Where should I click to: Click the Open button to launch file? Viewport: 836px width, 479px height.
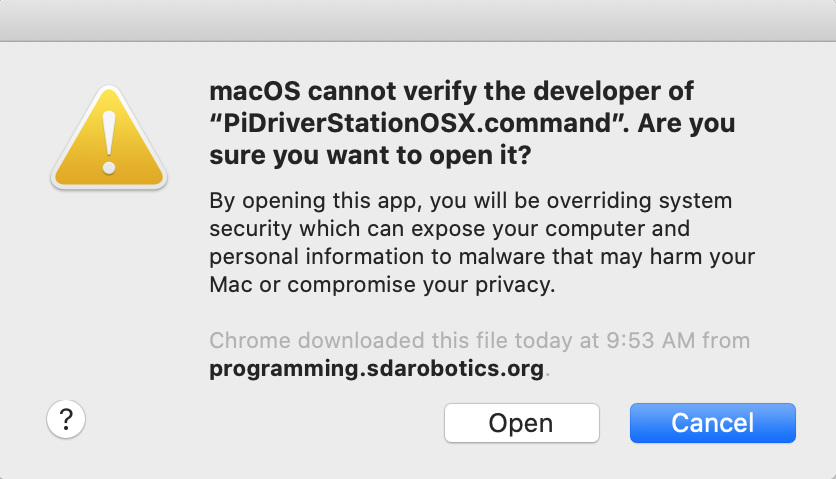point(521,423)
